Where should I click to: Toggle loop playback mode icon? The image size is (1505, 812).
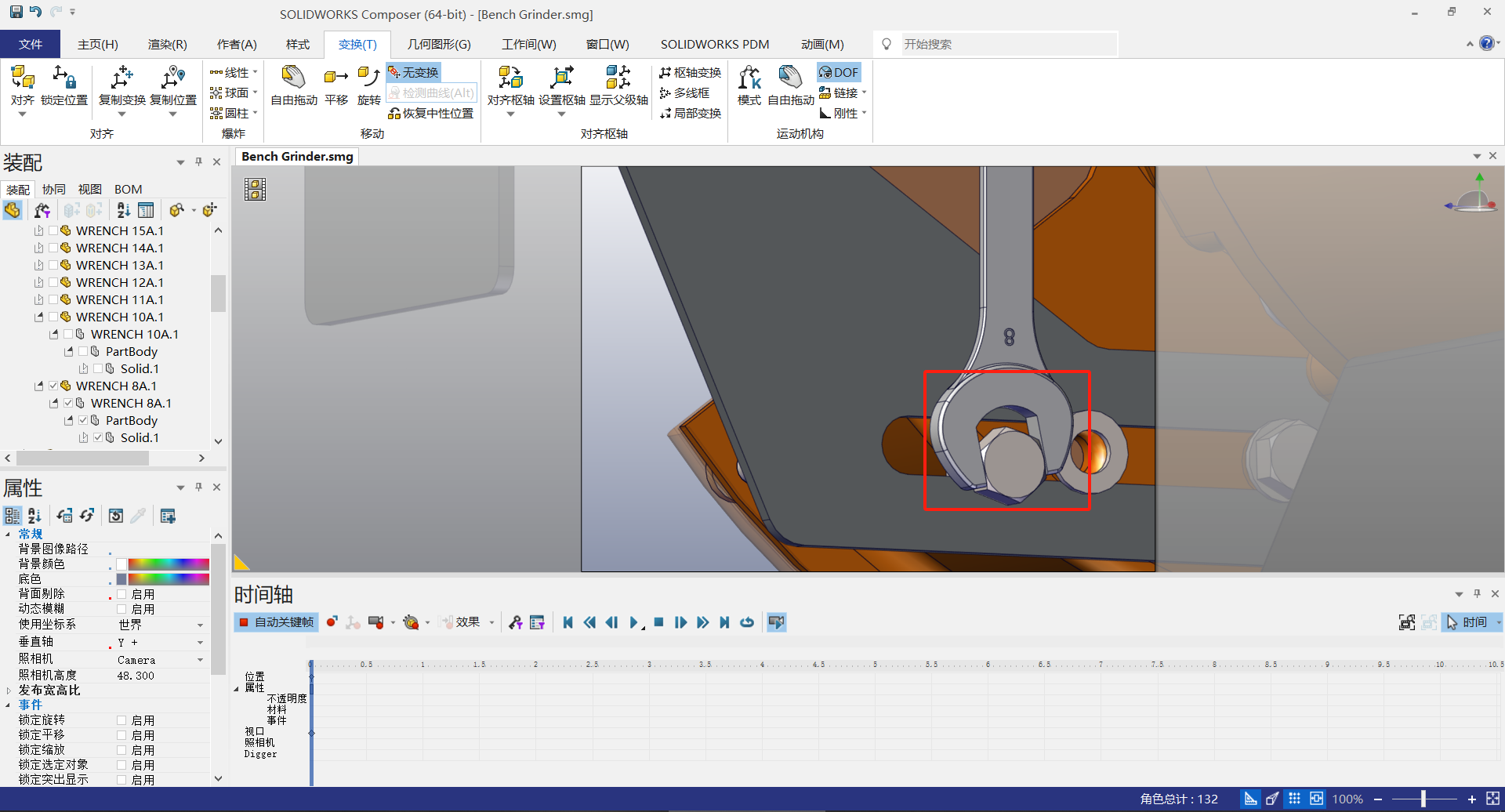click(747, 622)
